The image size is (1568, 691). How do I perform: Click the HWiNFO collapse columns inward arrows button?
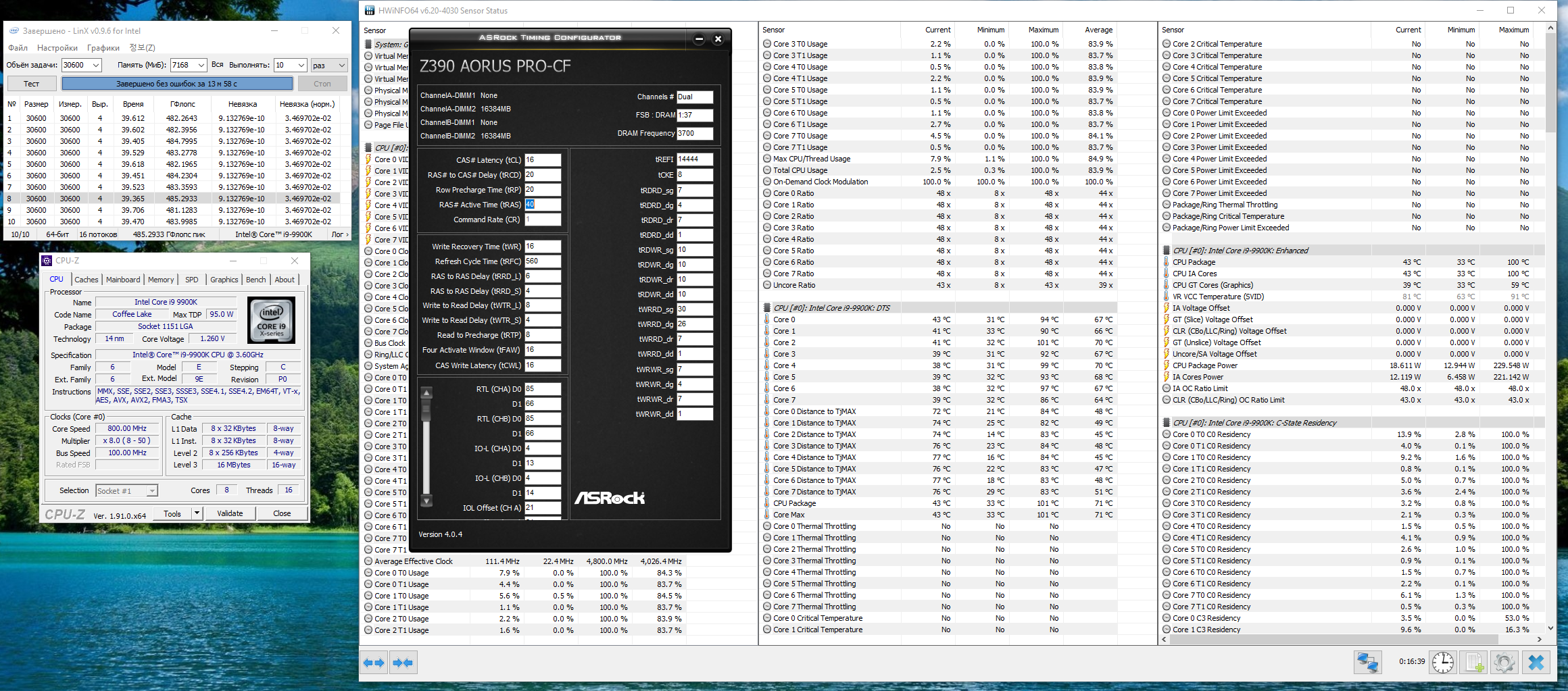[403, 663]
